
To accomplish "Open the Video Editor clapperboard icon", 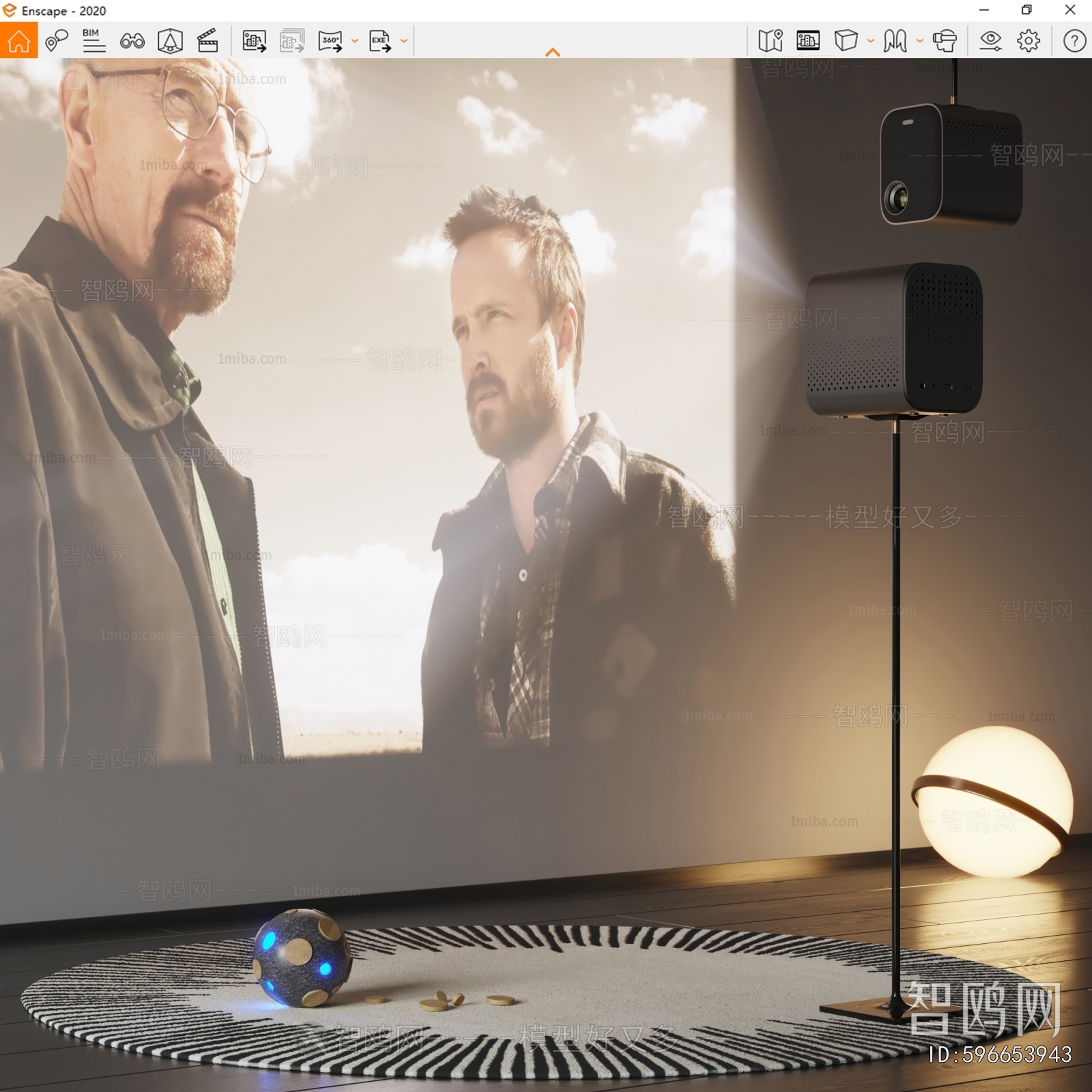I will pos(207,41).
